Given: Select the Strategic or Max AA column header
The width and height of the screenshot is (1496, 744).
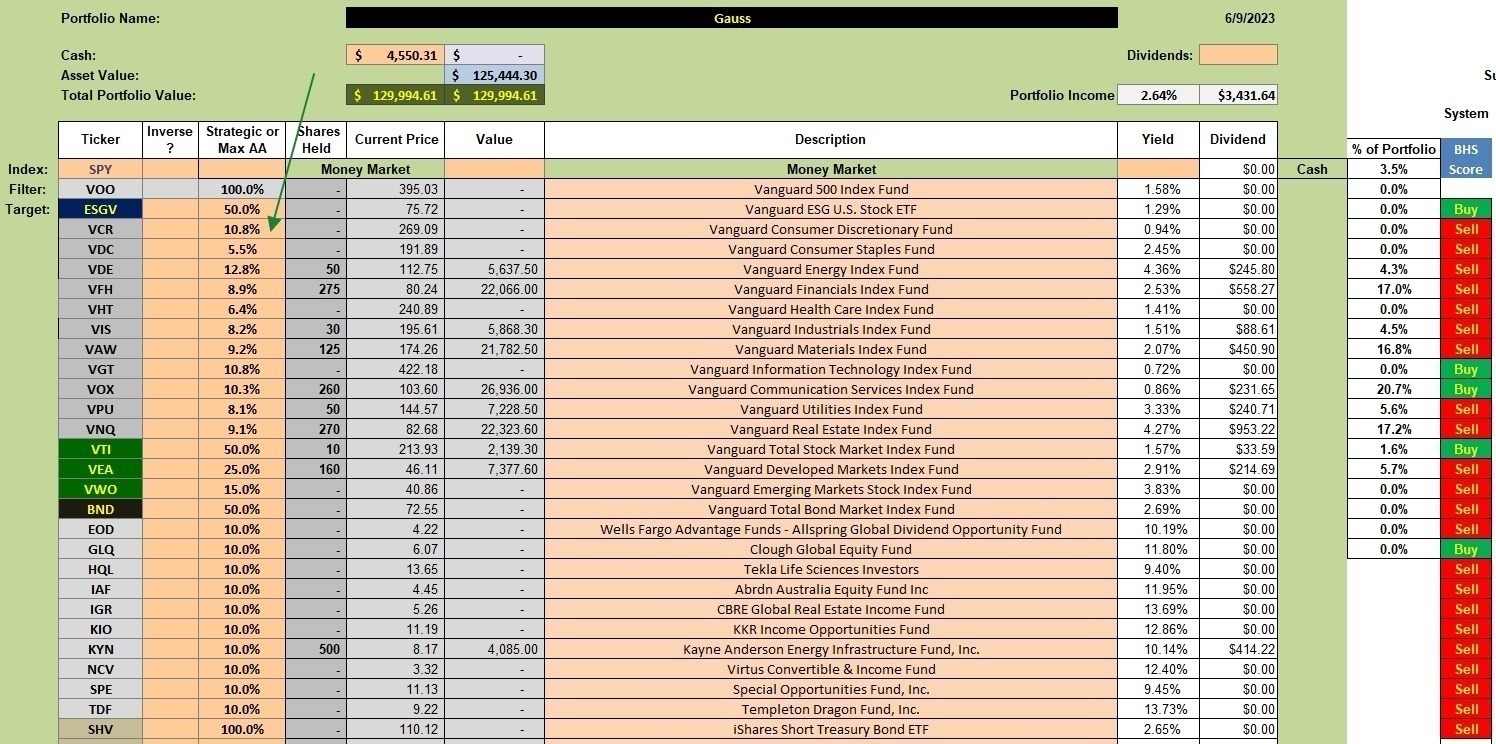Looking at the screenshot, I should click(x=242, y=139).
